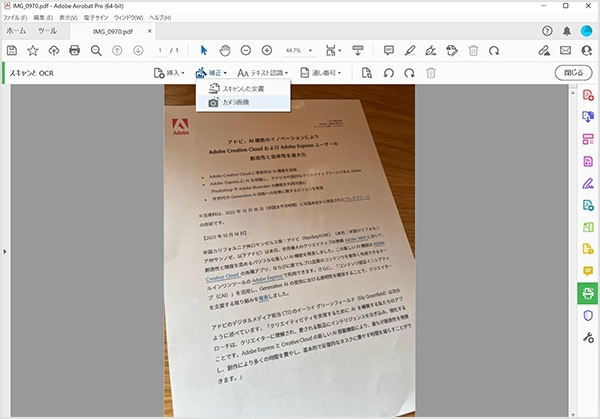Print the document with the printer icon
The width and height of the screenshot is (600, 419).
pyautogui.click(x=75, y=50)
